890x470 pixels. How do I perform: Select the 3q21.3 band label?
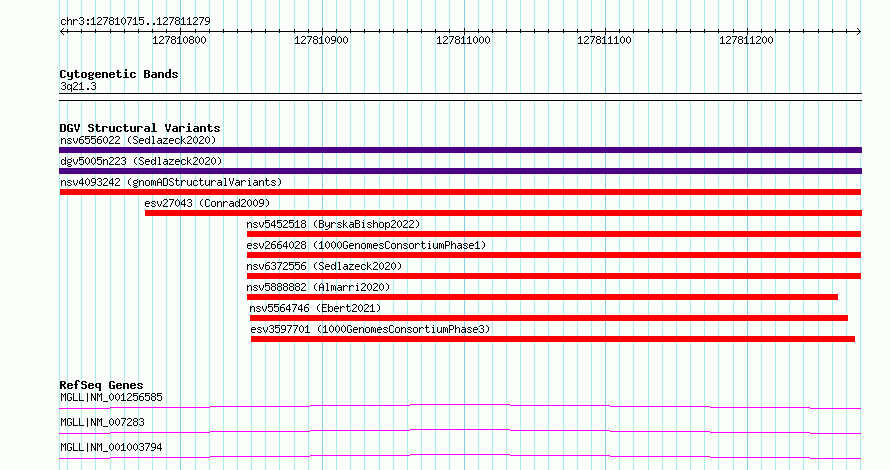pos(78,86)
